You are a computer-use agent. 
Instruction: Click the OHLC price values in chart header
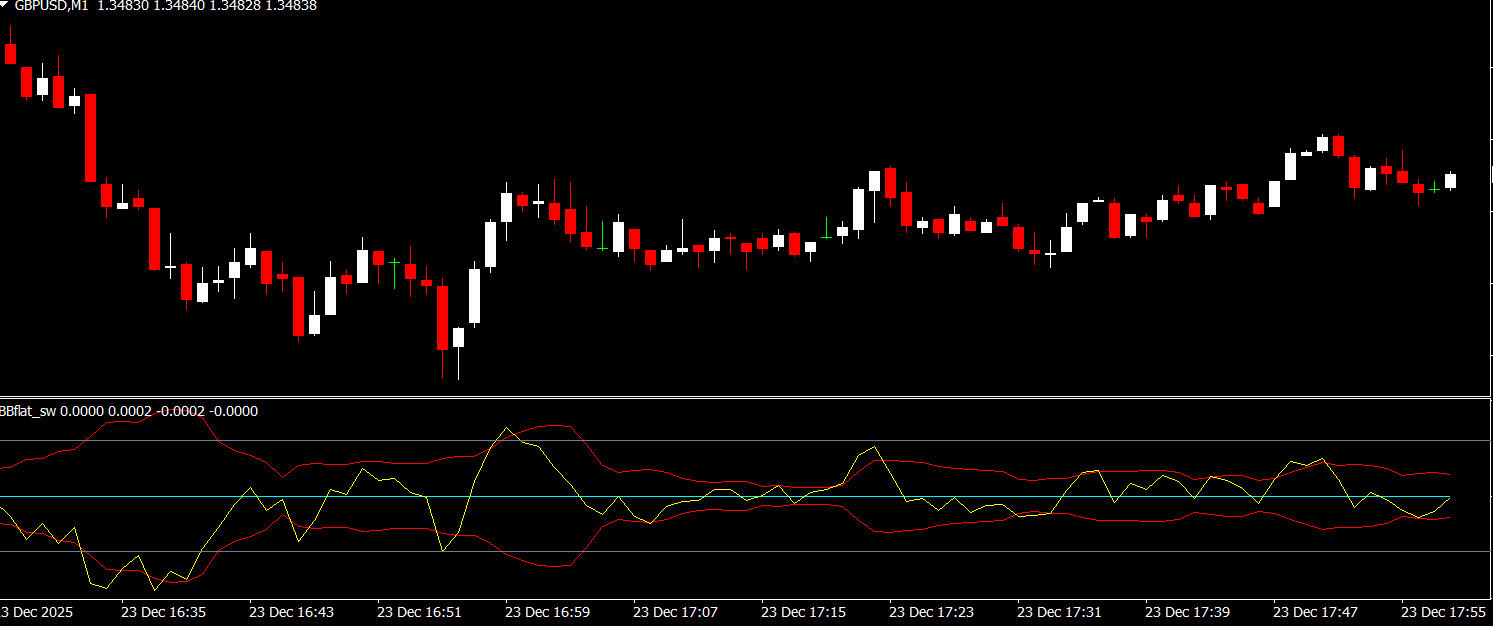[207, 6]
